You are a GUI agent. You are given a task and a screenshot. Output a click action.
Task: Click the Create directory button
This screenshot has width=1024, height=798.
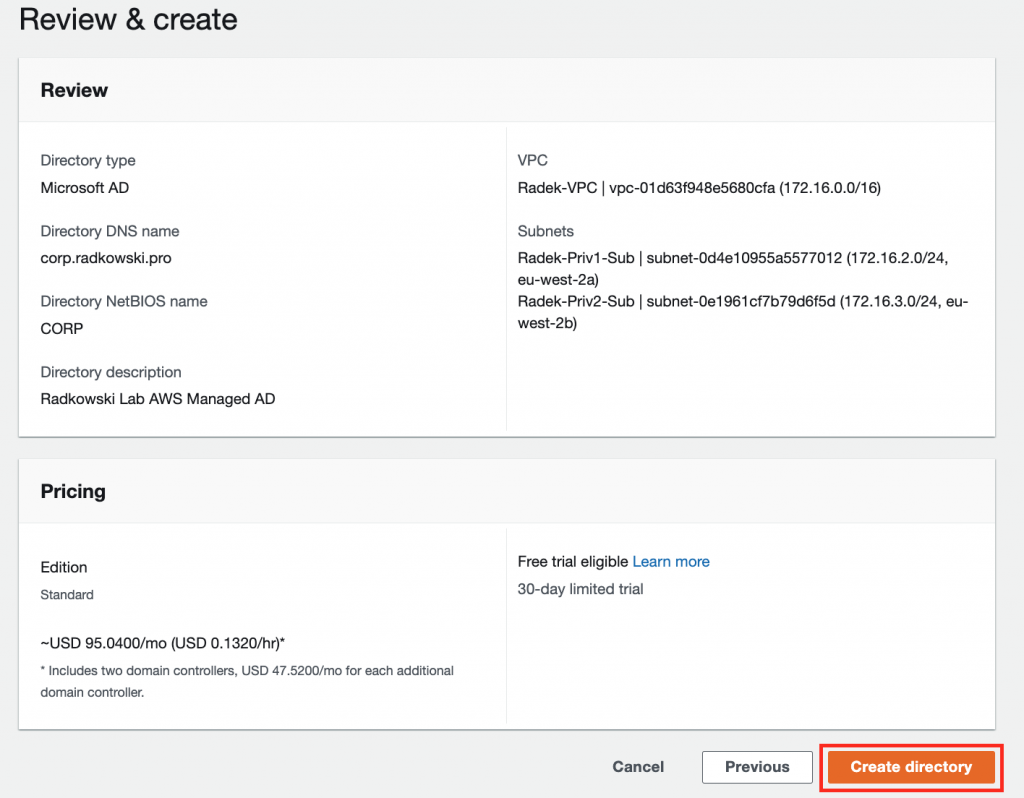tap(910, 767)
